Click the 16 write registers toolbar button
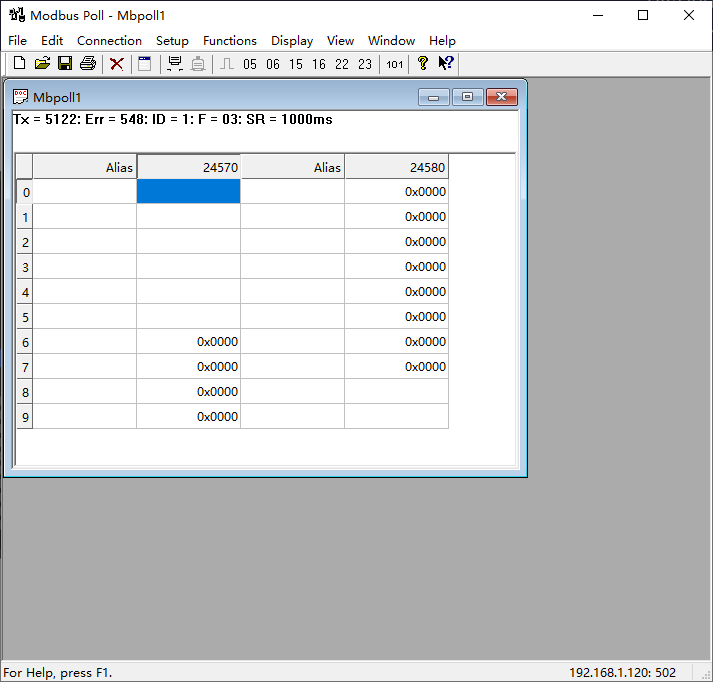The height and width of the screenshot is (682, 713). point(319,64)
